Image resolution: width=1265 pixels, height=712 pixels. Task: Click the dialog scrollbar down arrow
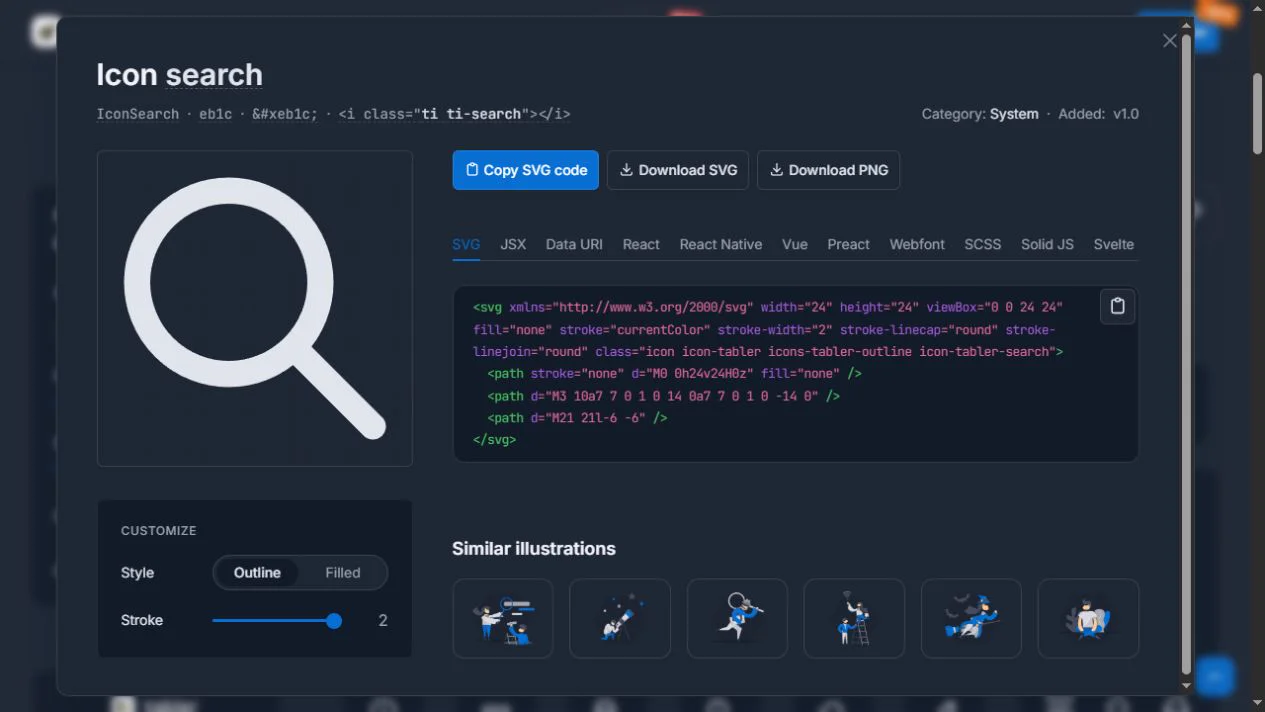point(1186,686)
